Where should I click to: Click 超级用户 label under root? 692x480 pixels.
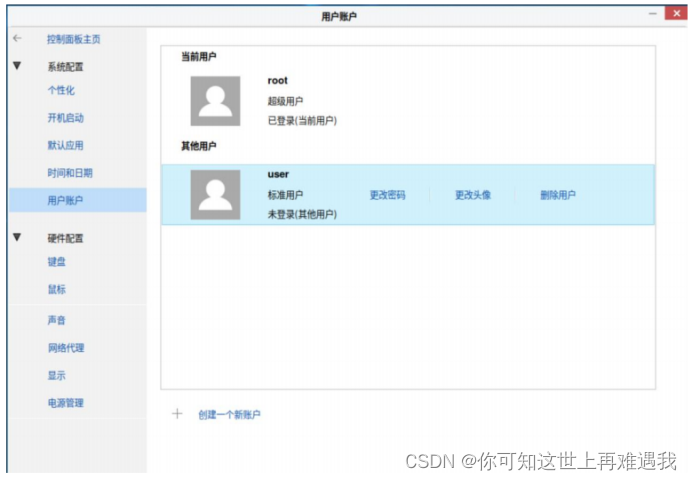click(x=286, y=101)
